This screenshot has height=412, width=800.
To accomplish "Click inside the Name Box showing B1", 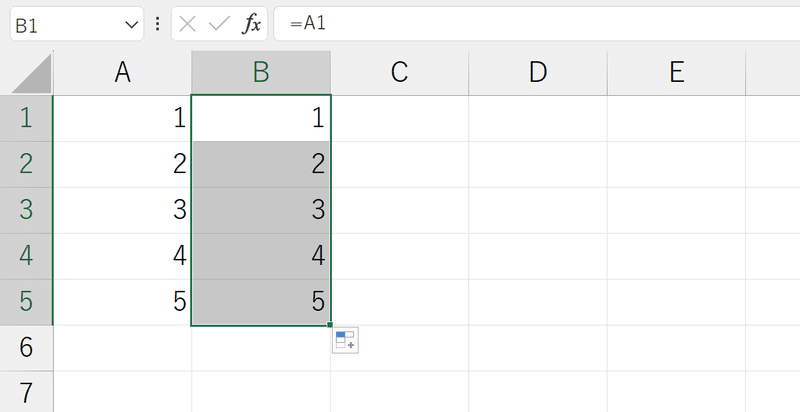I will [66, 24].
